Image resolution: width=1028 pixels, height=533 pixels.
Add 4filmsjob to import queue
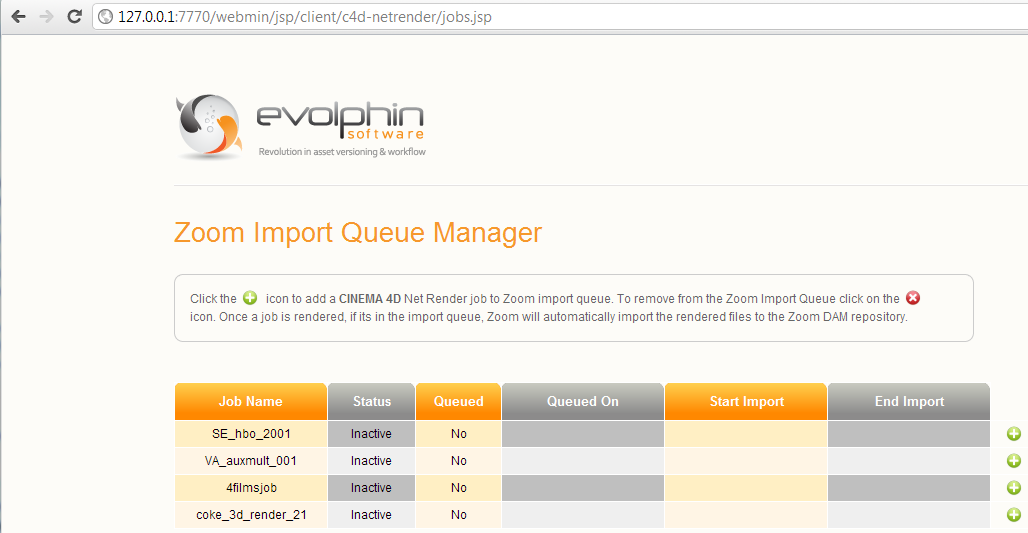tap(1014, 488)
